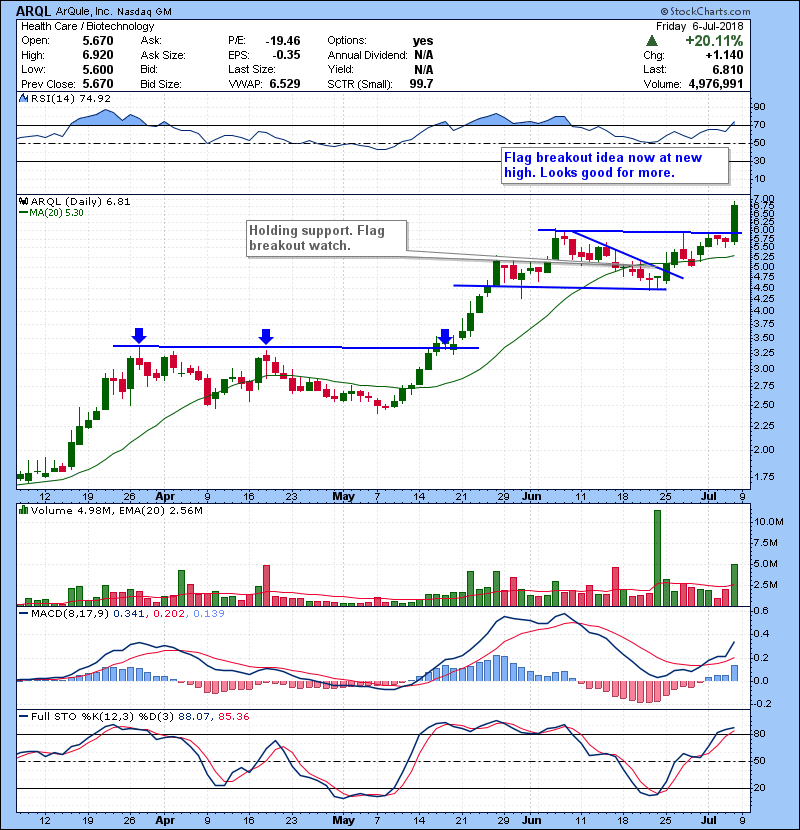The height and width of the screenshot is (830, 800).
Task: Click the MA(20) 5.30 legend entry
Action: pyautogui.click(x=51, y=213)
